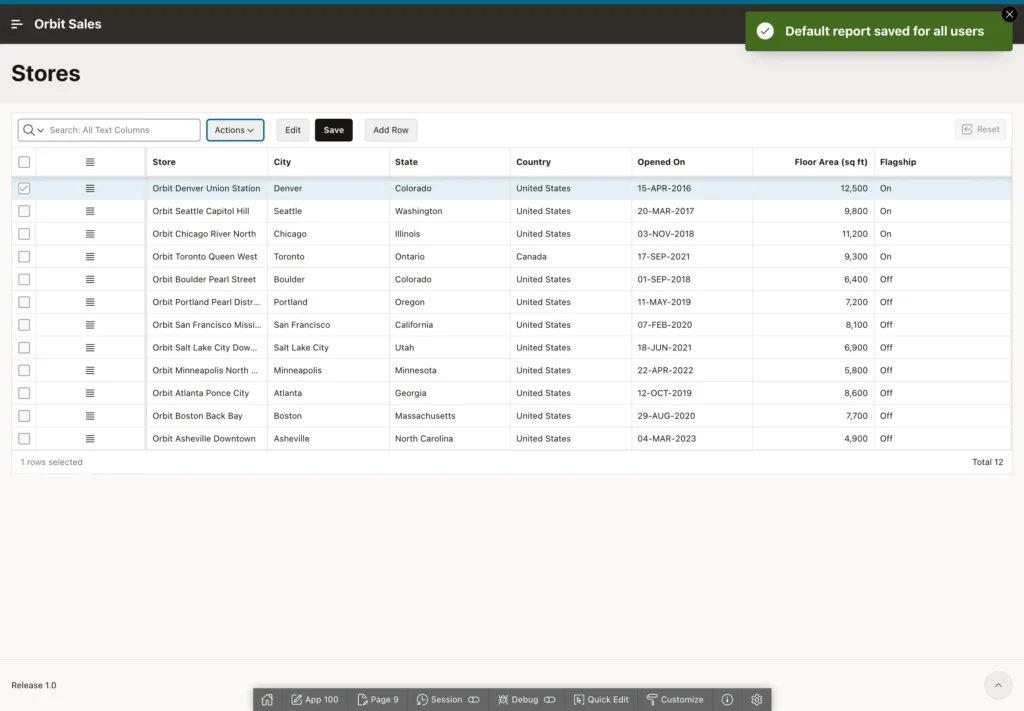Open row actions menu for Orbit Boston Back Bay
This screenshot has width=1024, height=711.
tap(90, 416)
